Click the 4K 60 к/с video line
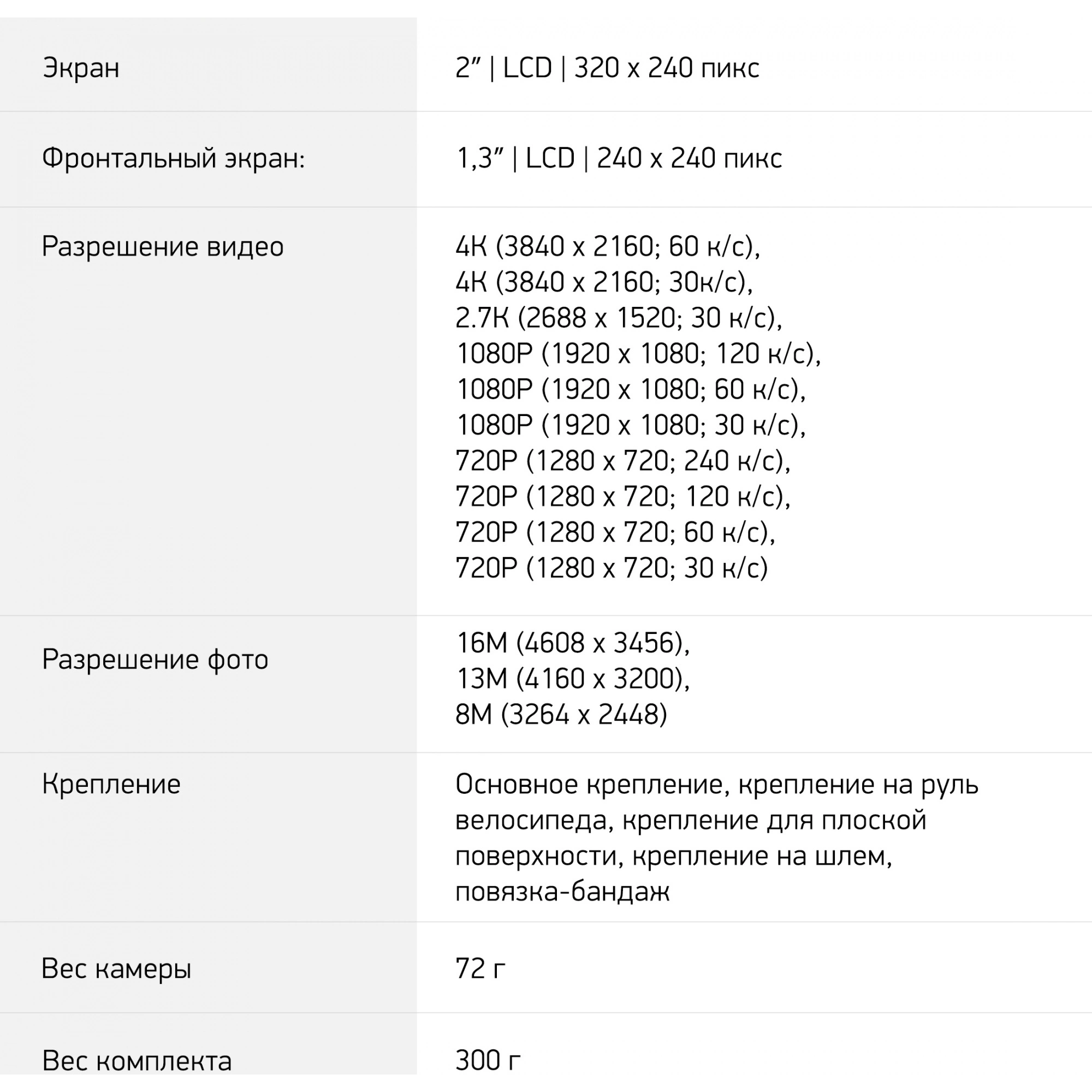This screenshot has width=1092, height=1092. [x=608, y=247]
